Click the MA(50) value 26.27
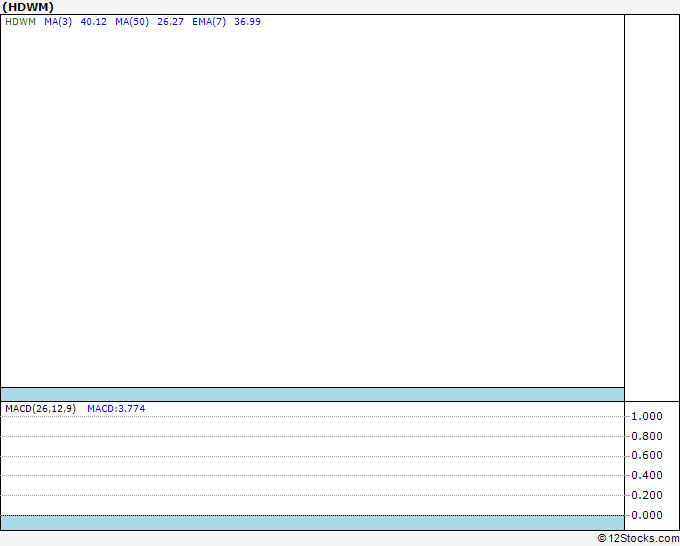Image resolution: width=680 pixels, height=546 pixels. 170,22
